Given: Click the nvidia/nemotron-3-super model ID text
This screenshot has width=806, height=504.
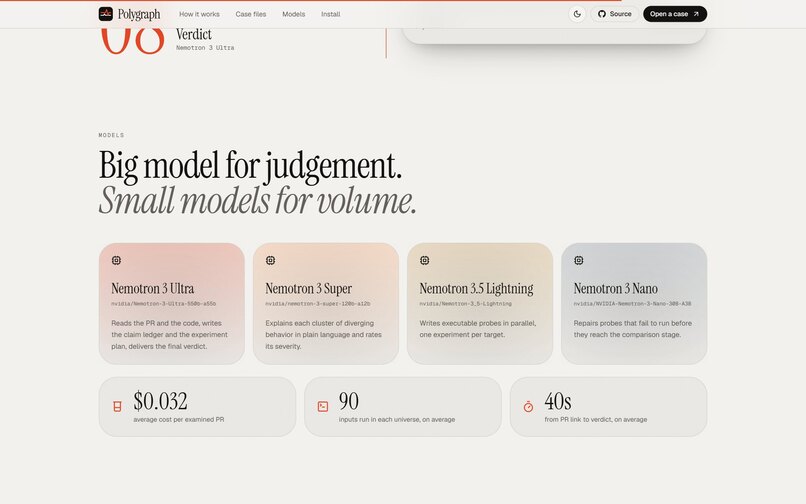Looking at the screenshot, I should 318,303.
